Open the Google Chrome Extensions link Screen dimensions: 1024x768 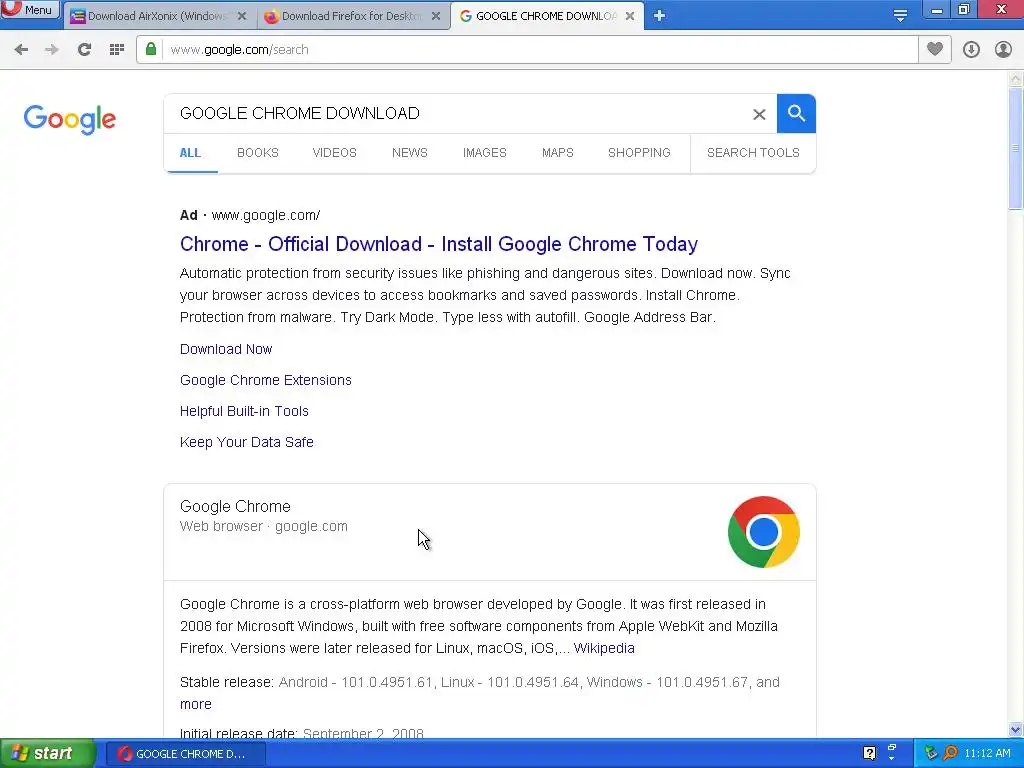click(x=266, y=380)
